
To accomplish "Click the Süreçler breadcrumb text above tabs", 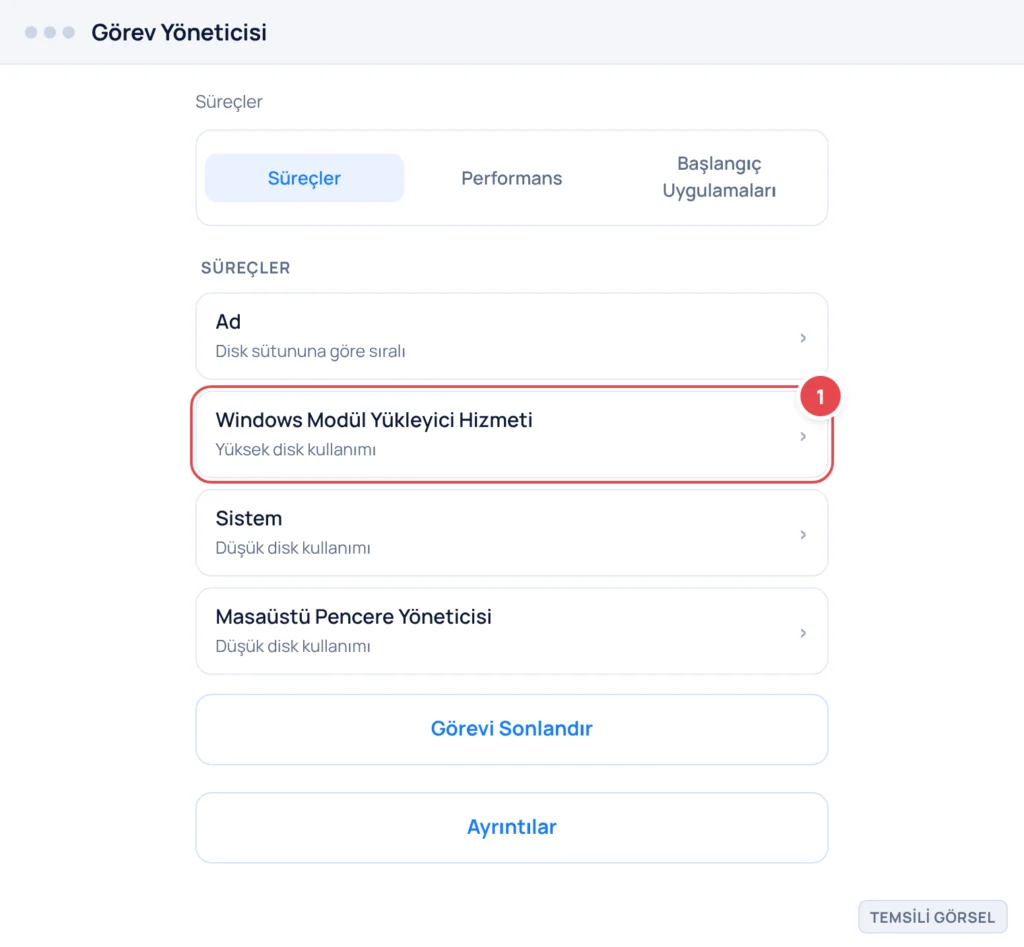I will point(229,102).
